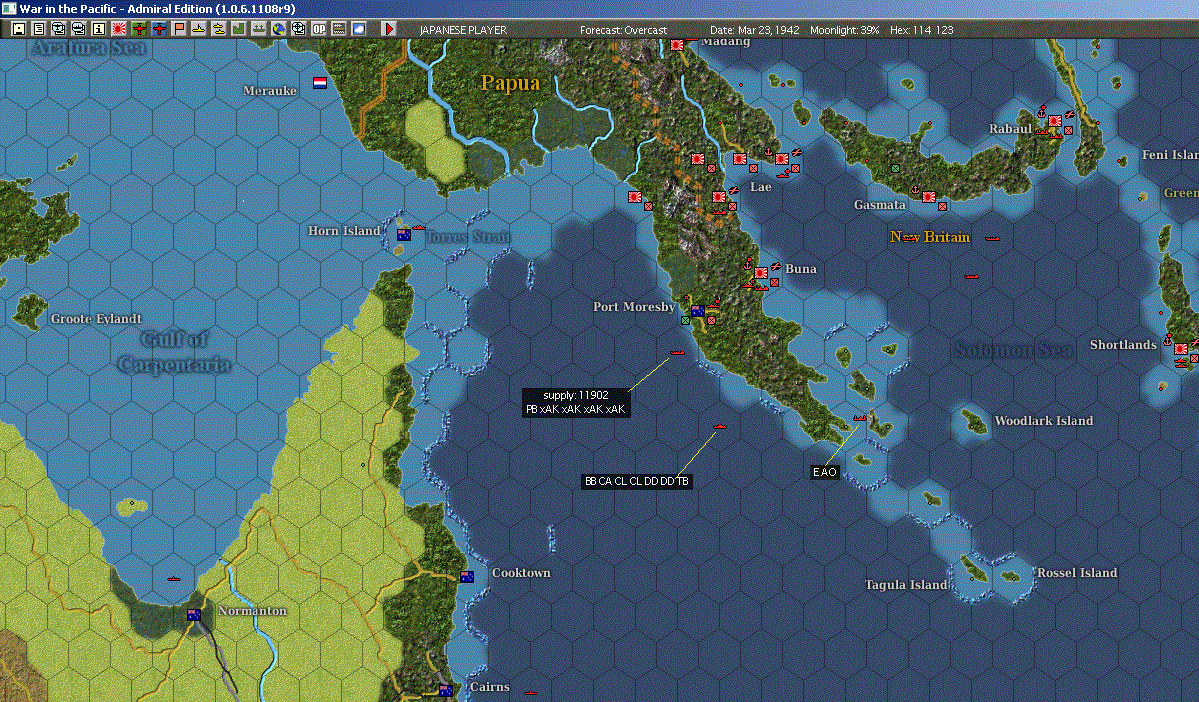Click the 'Forecast: Overcast' status text
1199x702 pixels.
(623, 30)
